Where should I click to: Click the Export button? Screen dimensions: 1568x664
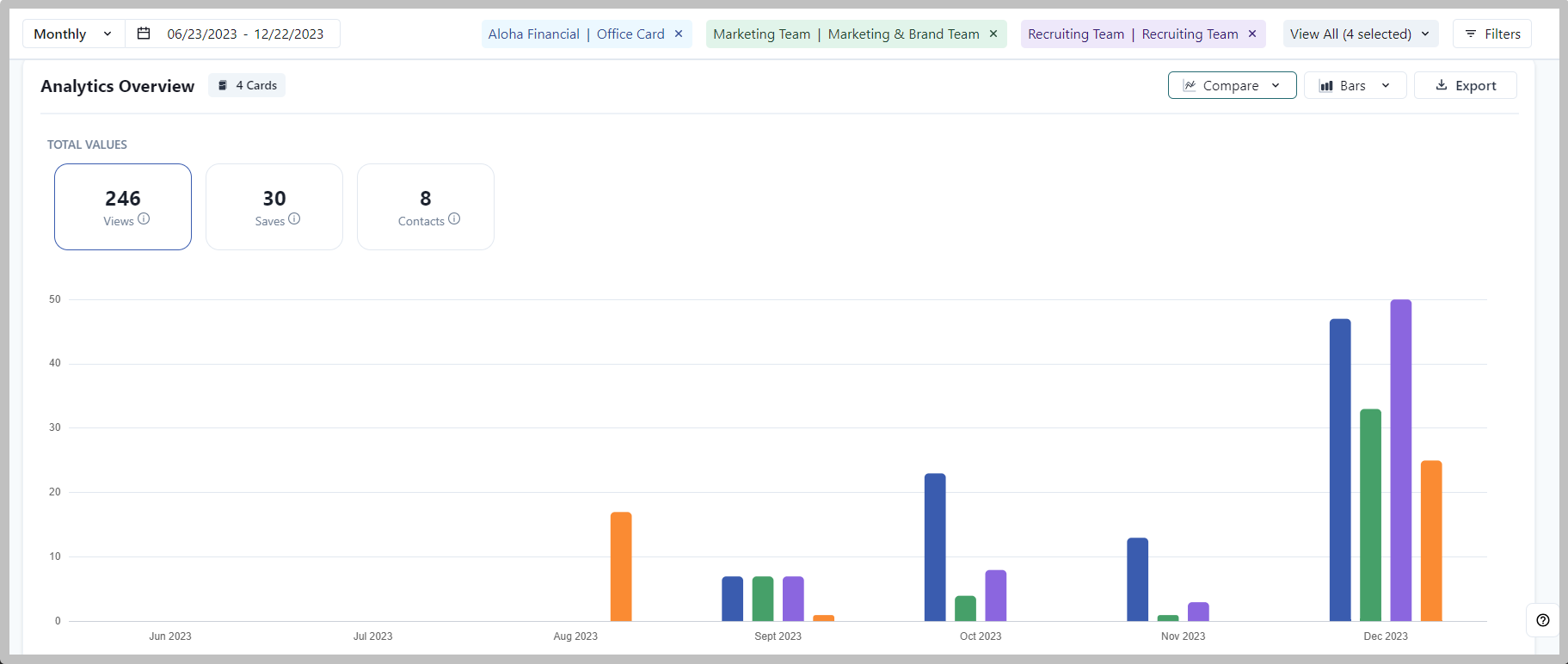pyautogui.click(x=1466, y=85)
